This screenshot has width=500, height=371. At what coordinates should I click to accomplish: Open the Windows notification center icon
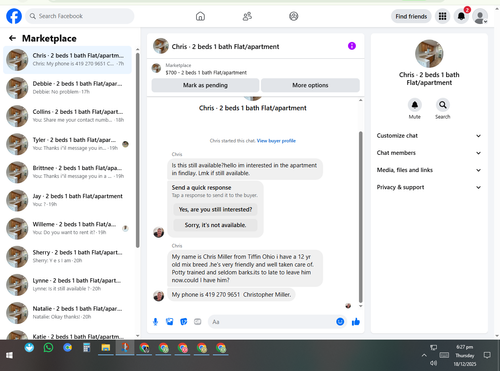tap(487, 355)
